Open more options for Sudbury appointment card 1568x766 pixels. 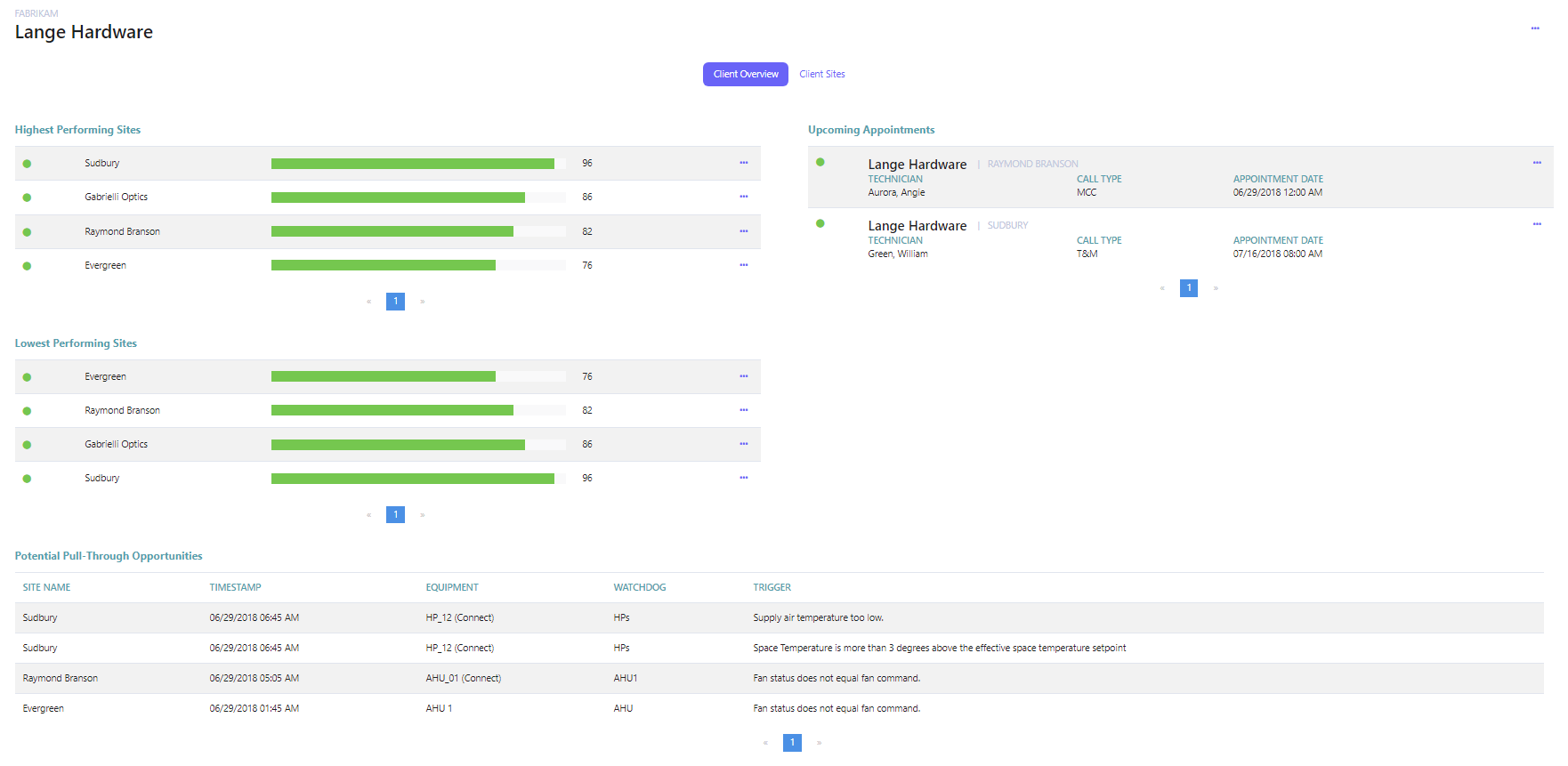1536,224
